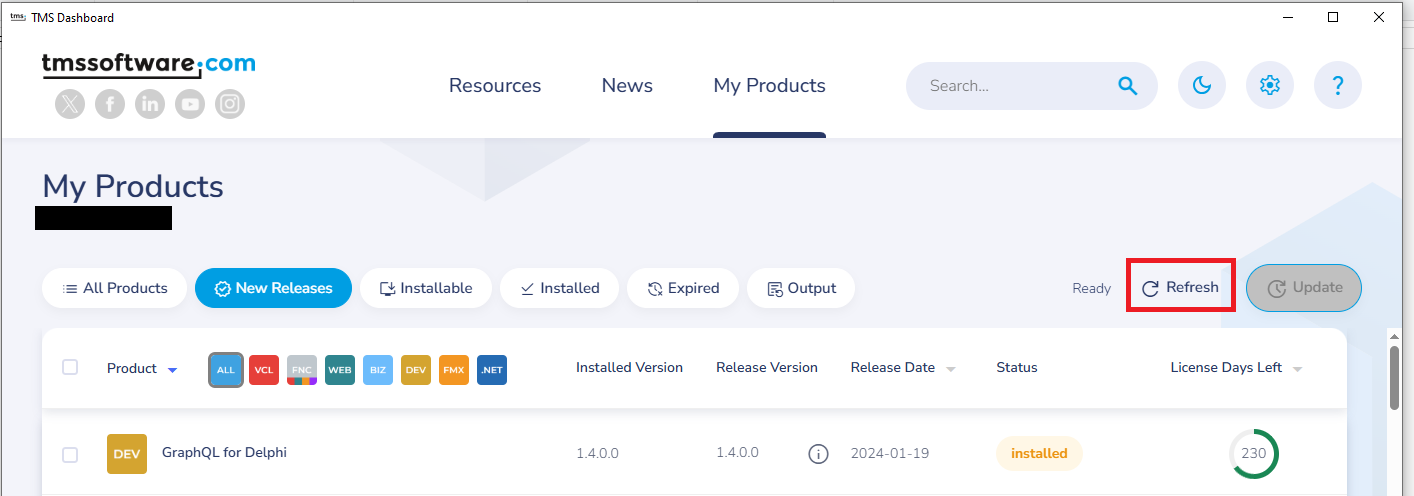Show All Products filter
This screenshot has width=1414, height=496.
114,288
